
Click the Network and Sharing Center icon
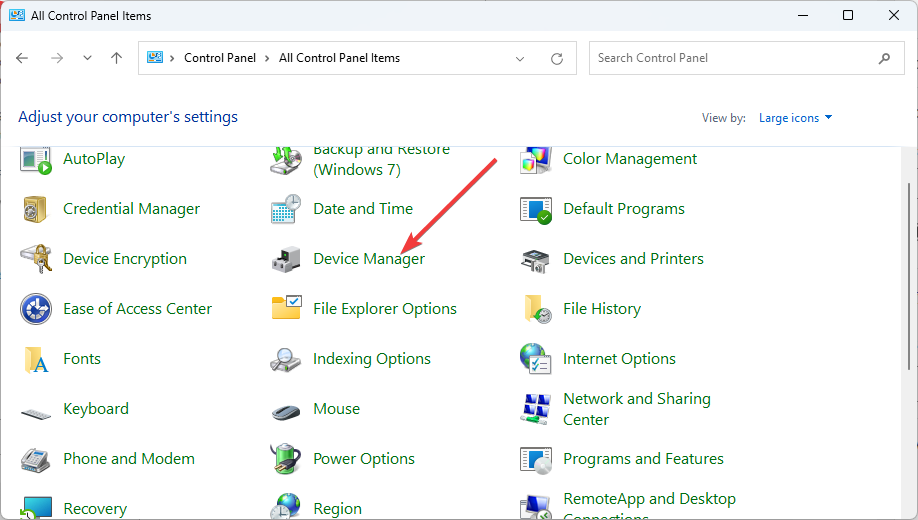tap(536, 409)
